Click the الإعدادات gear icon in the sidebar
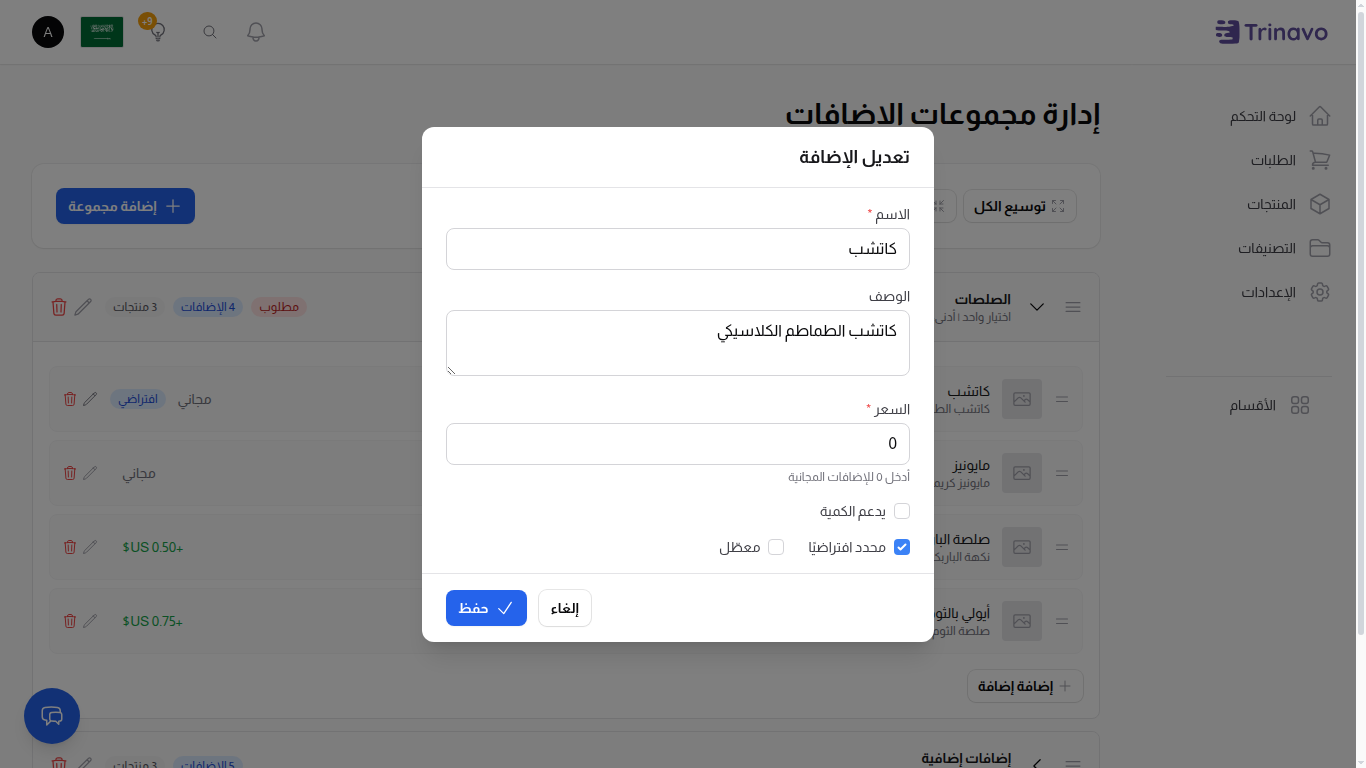The width and height of the screenshot is (1366, 768). point(1320,292)
